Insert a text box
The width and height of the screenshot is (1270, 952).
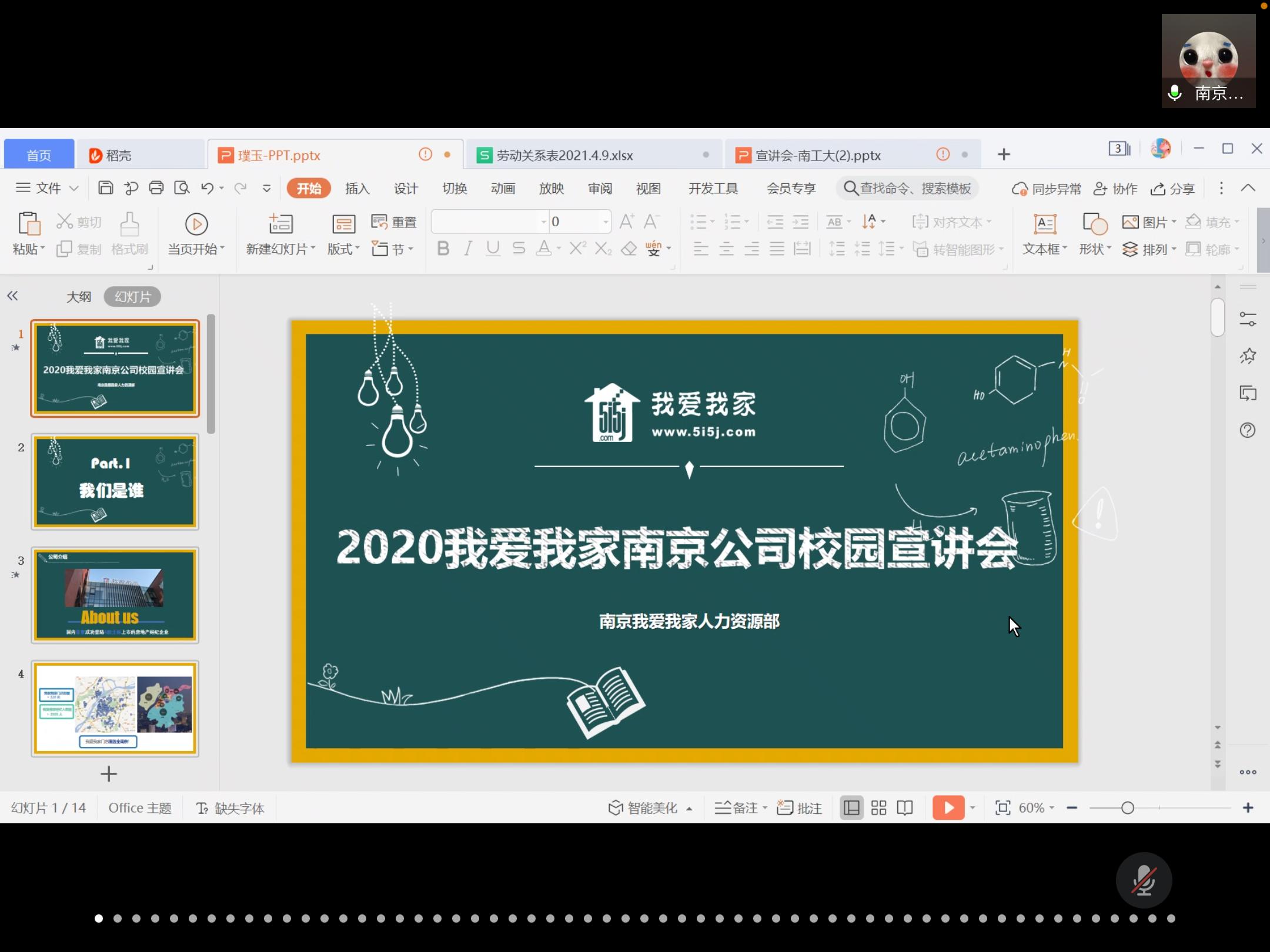coord(1045,234)
